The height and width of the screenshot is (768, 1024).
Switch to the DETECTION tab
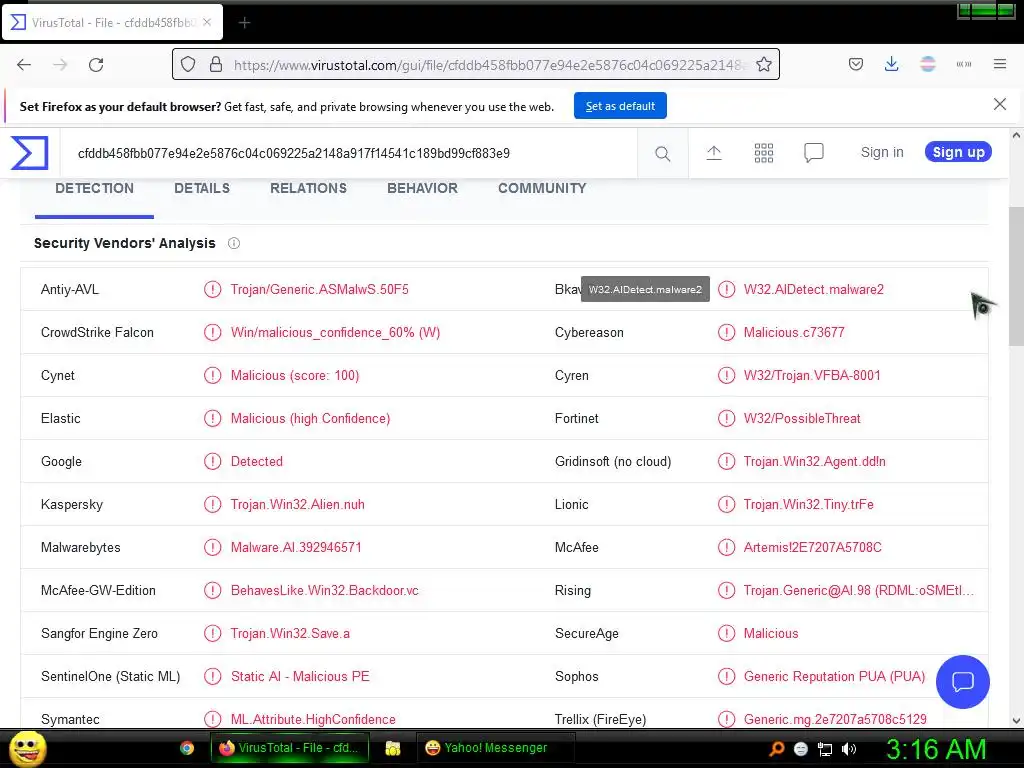tap(94, 188)
